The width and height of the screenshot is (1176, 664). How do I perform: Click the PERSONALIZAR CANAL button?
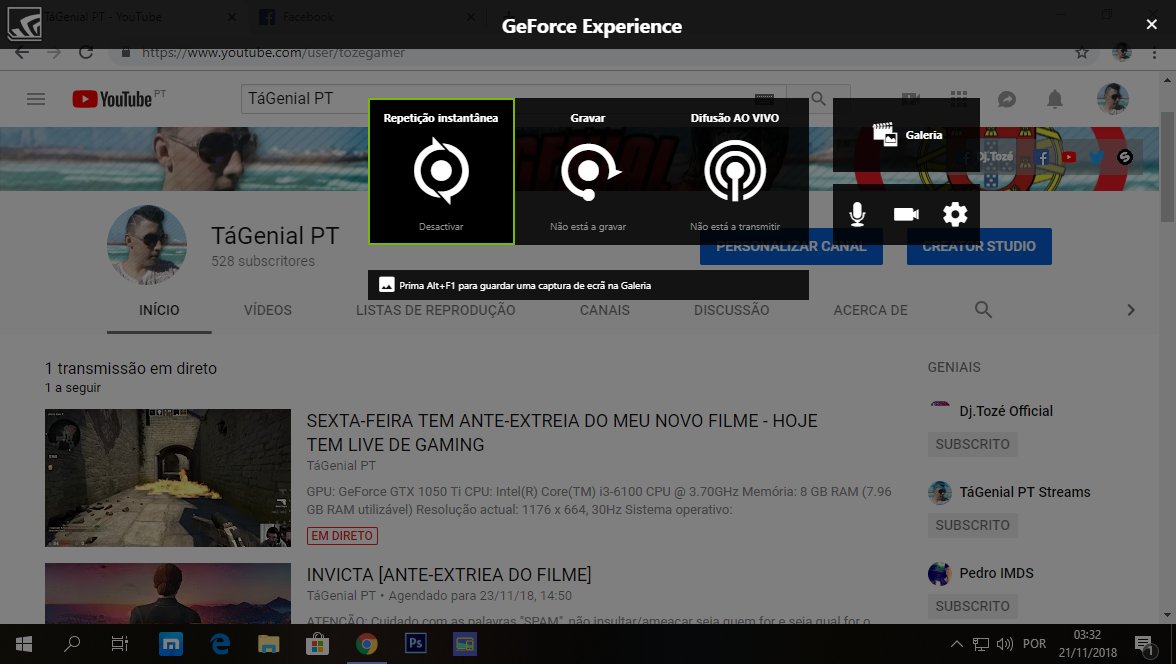coord(791,246)
